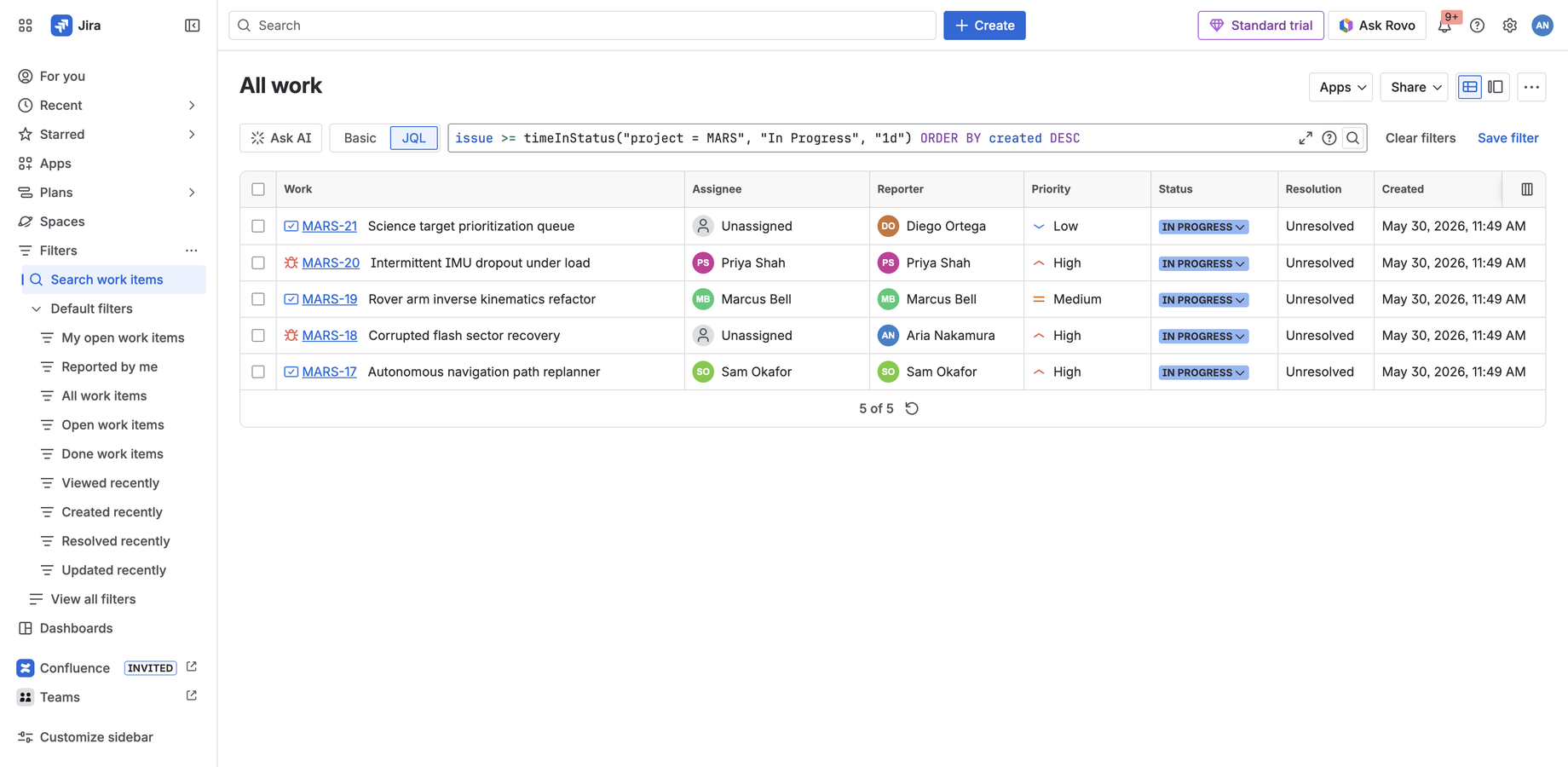This screenshot has width=1568, height=767.
Task: Open the Share dropdown
Action: (1414, 87)
